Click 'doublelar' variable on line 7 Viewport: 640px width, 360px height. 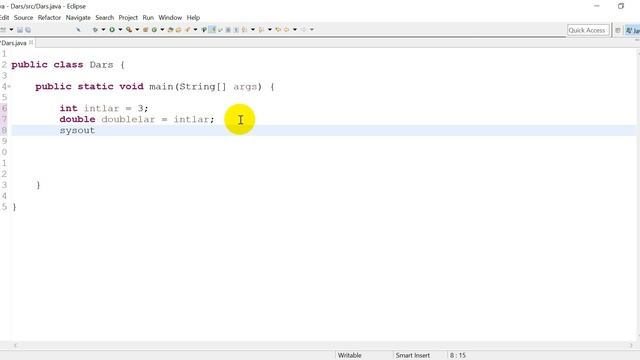click(128, 119)
